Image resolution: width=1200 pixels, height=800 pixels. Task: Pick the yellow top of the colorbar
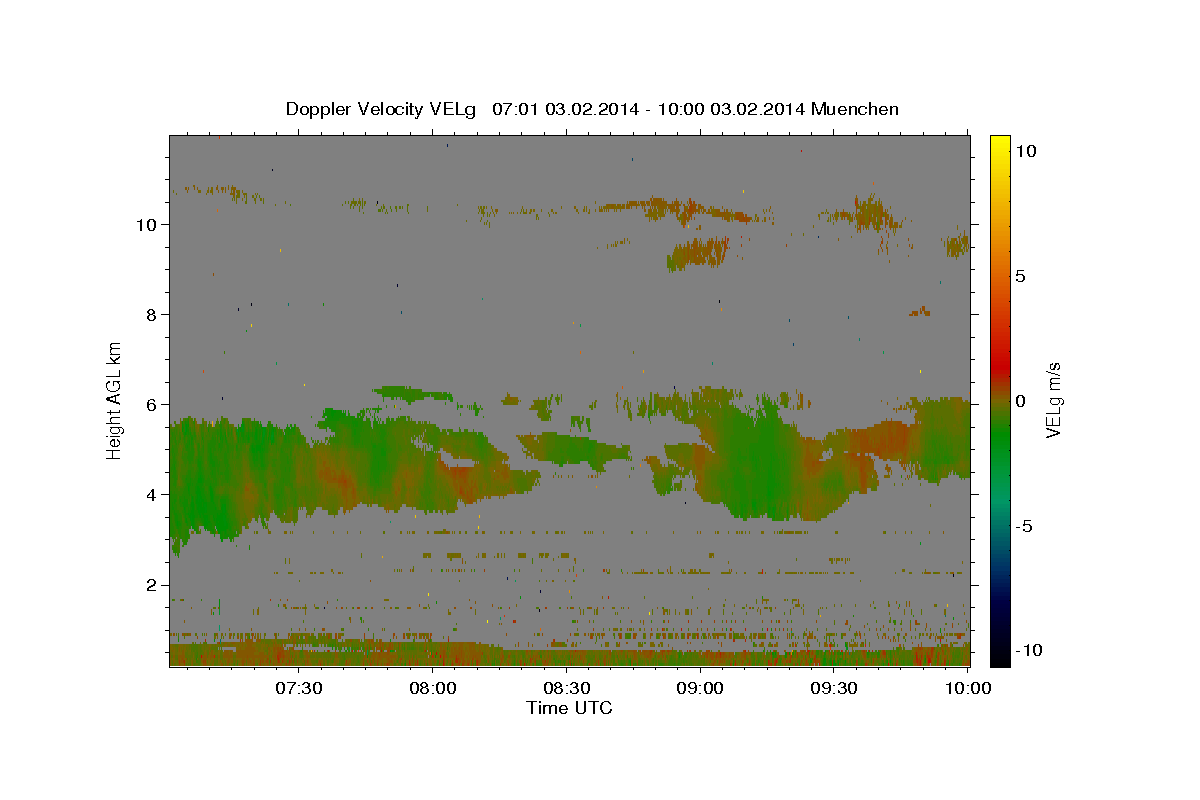coord(999,145)
